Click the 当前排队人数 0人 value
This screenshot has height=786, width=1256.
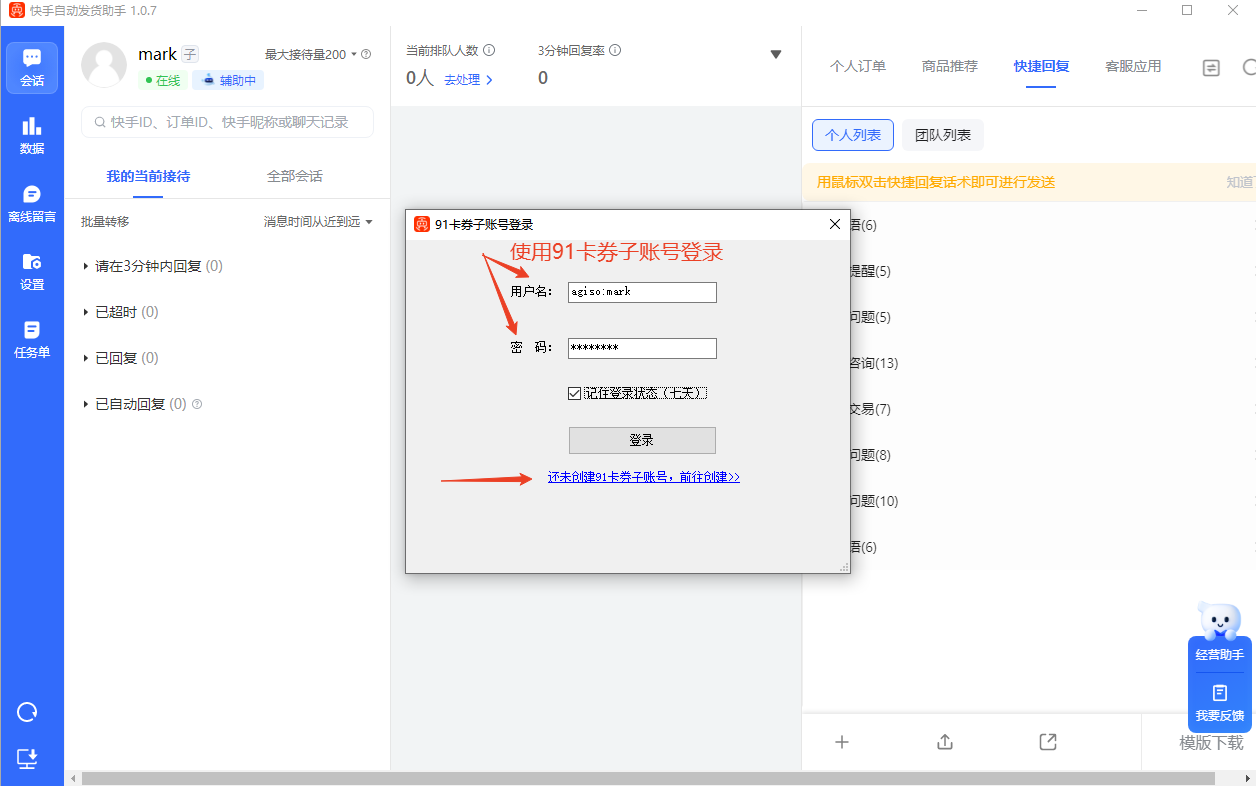pyautogui.click(x=420, y=78)
